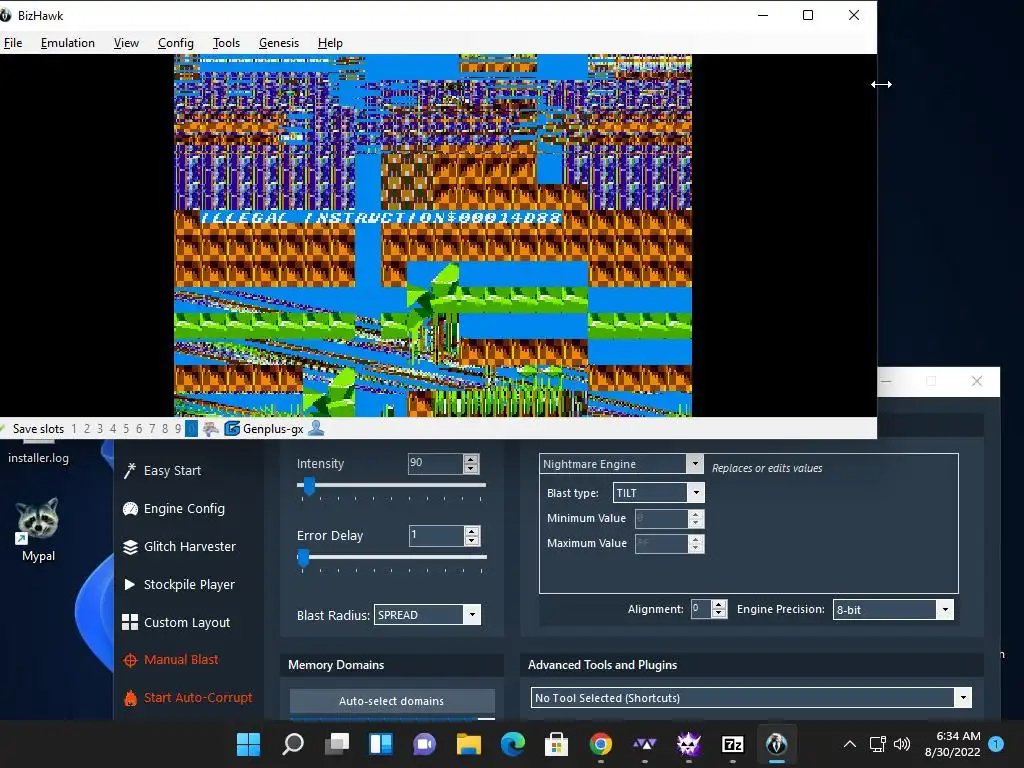Click the Error Delay value field
The width and height of the screenshot is (1024, 768).
pos(436,536)
